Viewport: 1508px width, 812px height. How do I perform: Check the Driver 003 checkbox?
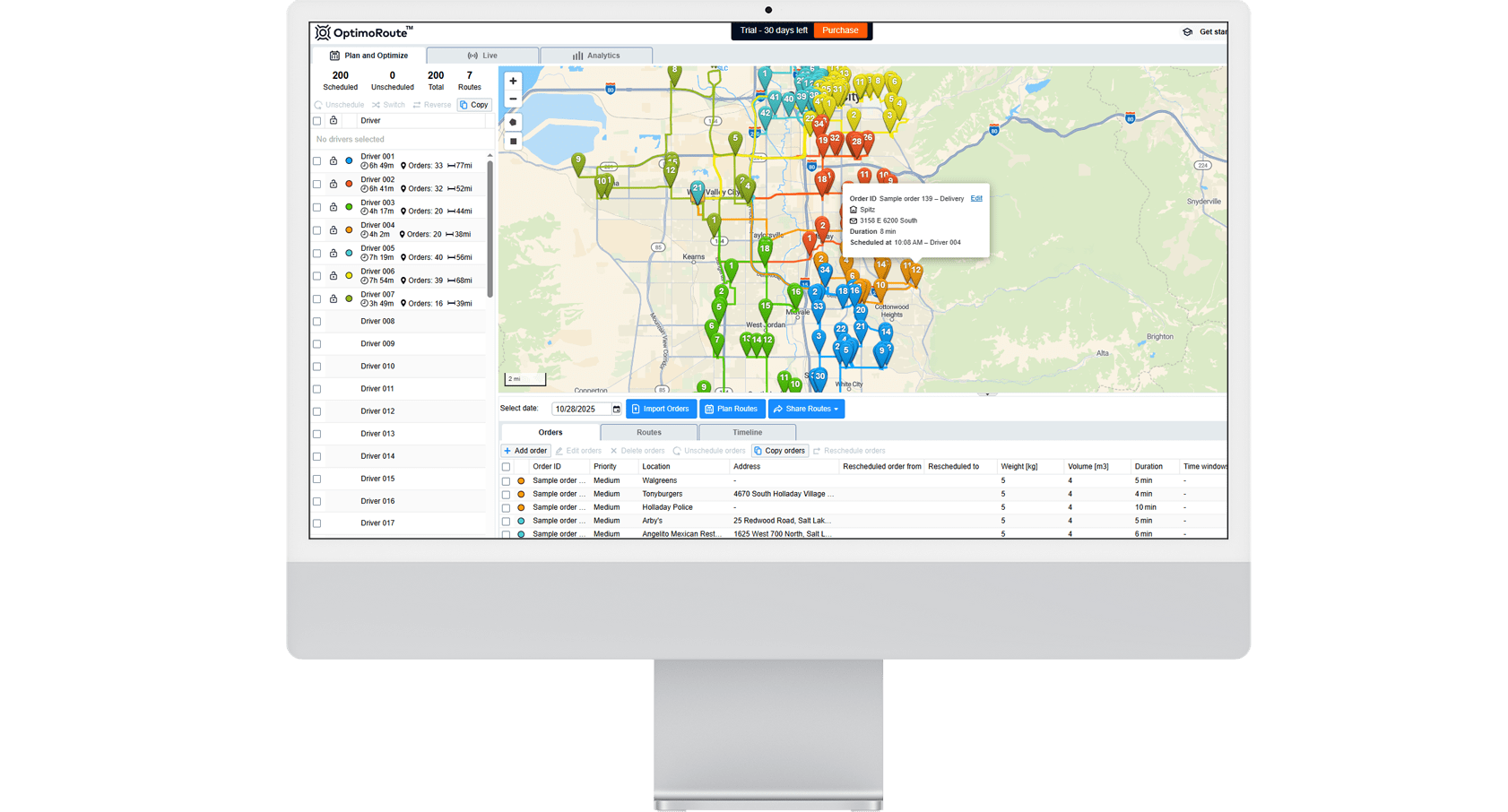click(317, 207)
